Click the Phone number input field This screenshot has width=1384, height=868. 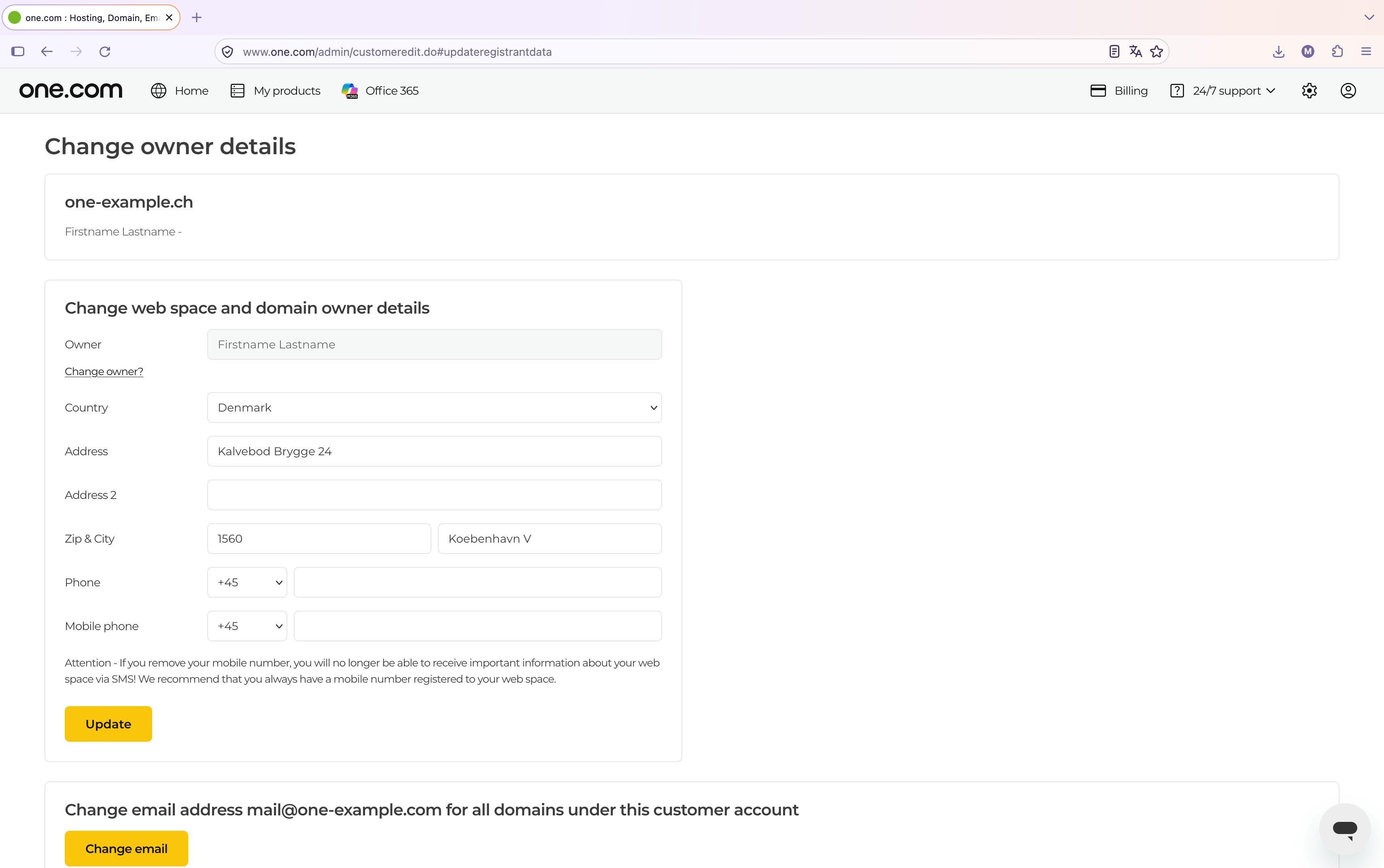coord(477,582)
